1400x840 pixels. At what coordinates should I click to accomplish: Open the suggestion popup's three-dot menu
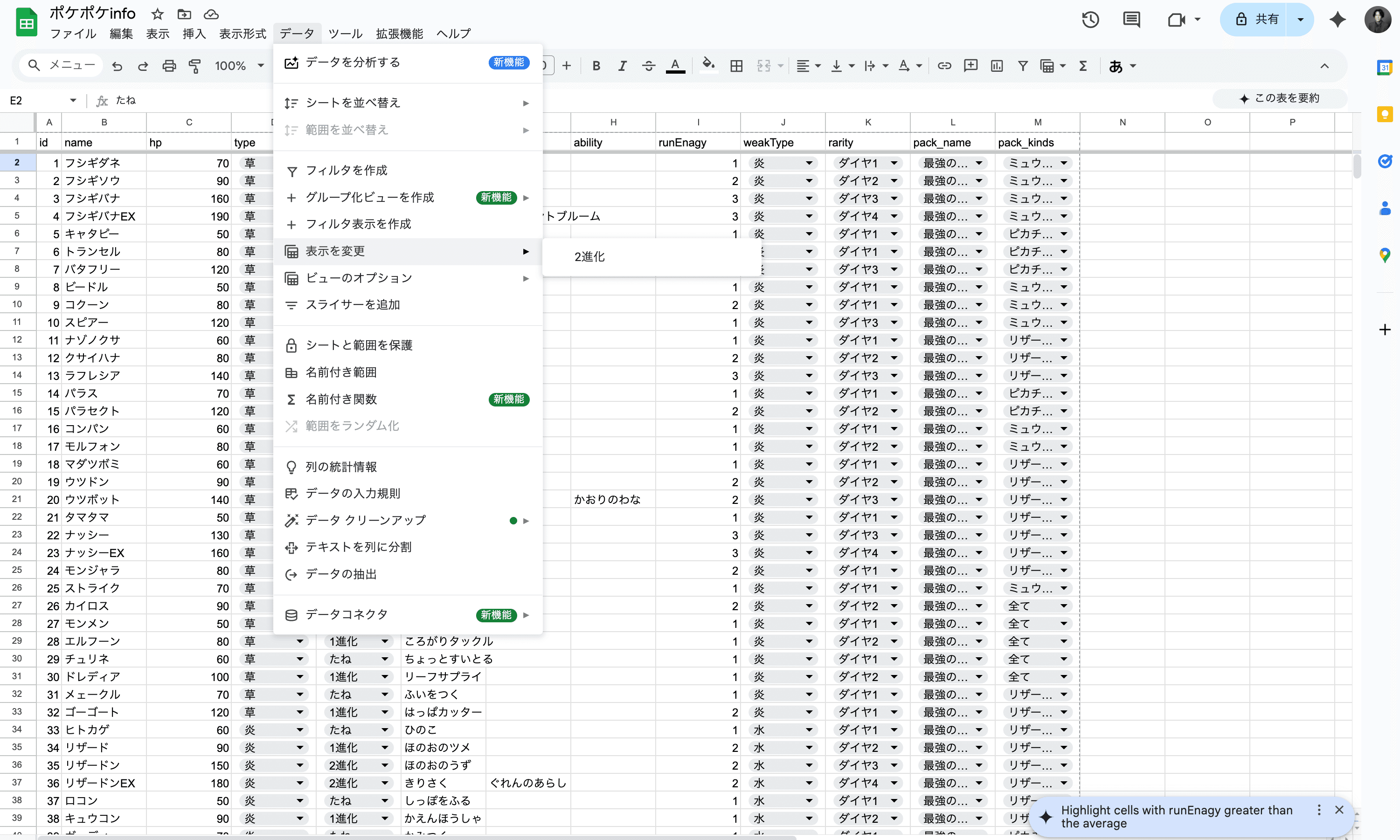1319,810
